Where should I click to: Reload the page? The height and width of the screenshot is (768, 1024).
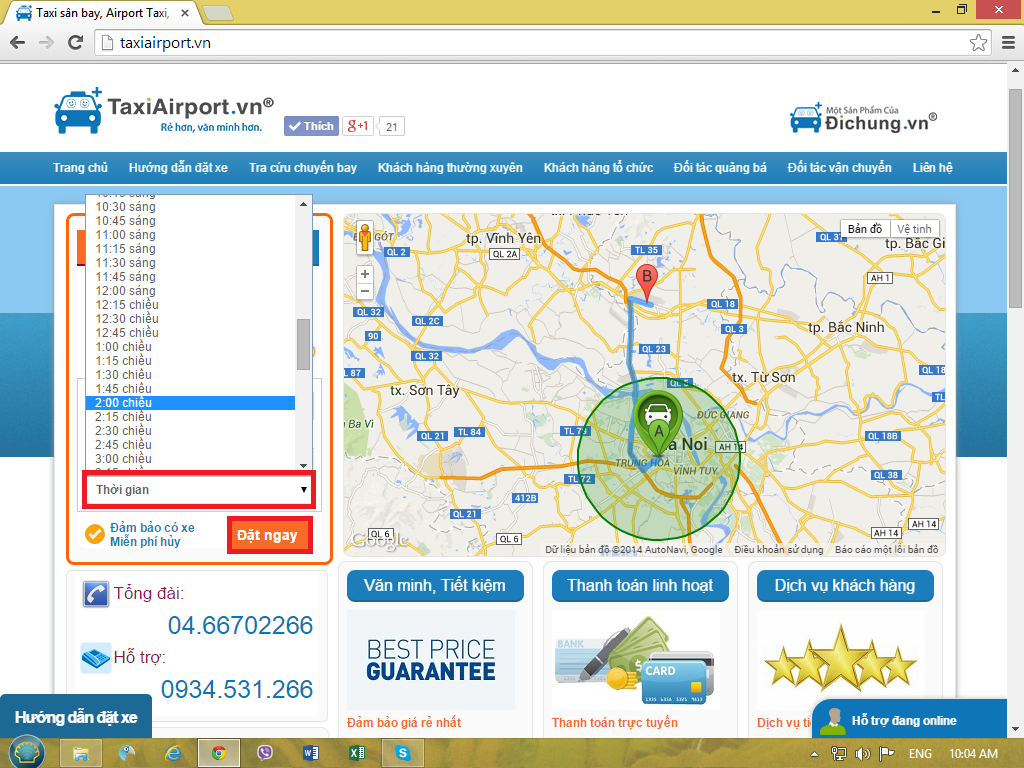[75, 43]
